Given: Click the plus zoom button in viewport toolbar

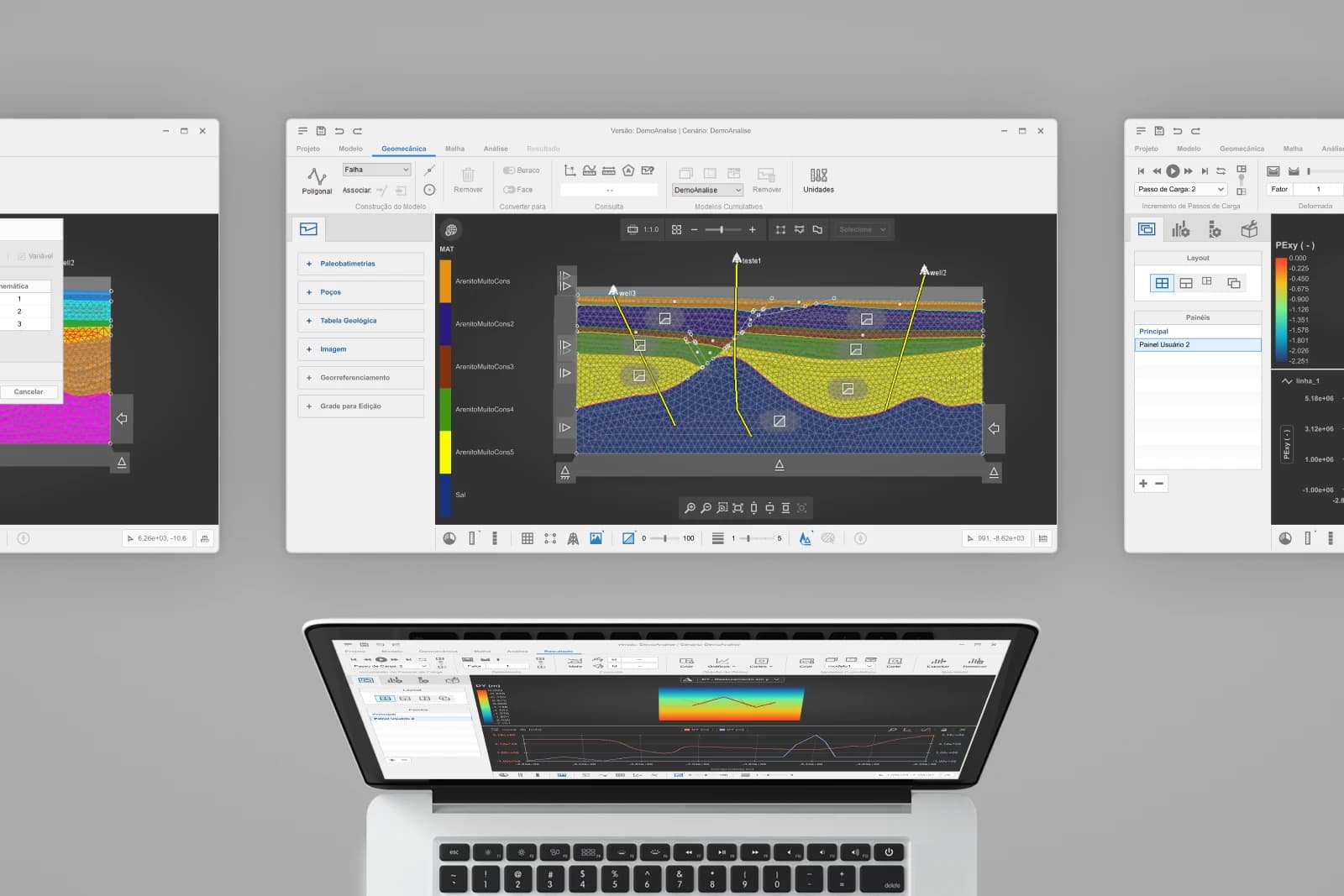Looking at the screenshot, I should (752, 229).
